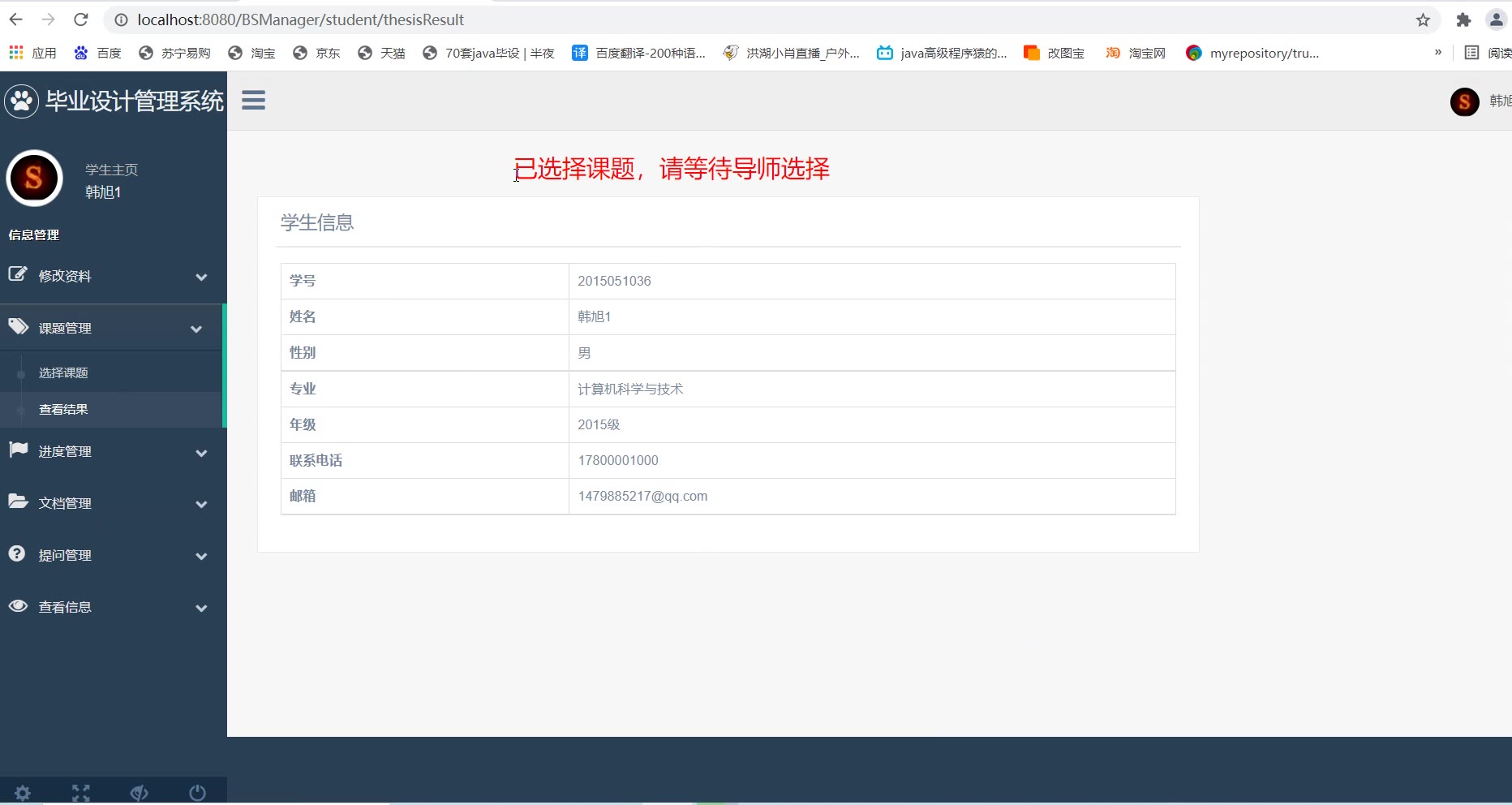The image size is (1512, 805).
Task: Expand the 修改资料 menu chevron
Action: 201,277
